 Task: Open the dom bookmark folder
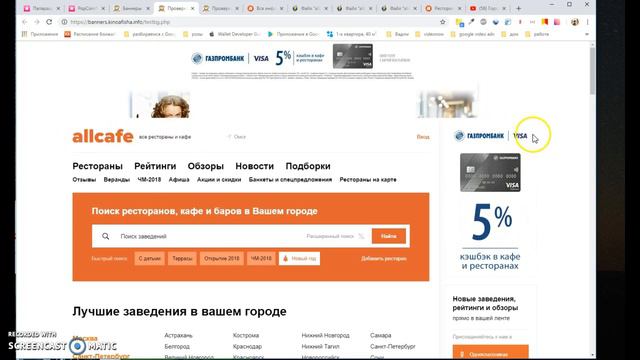pyautogui.click(x=510, y=34)
